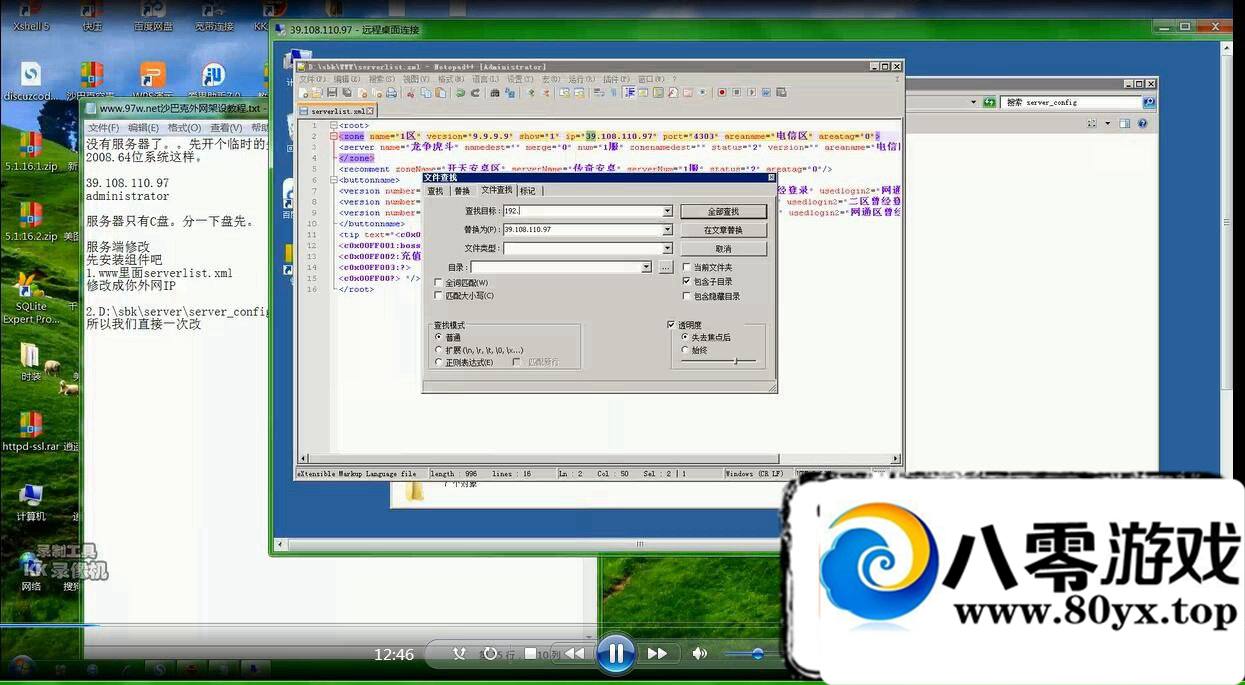
Task: Click the red macro record button
Action: [720, 93]
